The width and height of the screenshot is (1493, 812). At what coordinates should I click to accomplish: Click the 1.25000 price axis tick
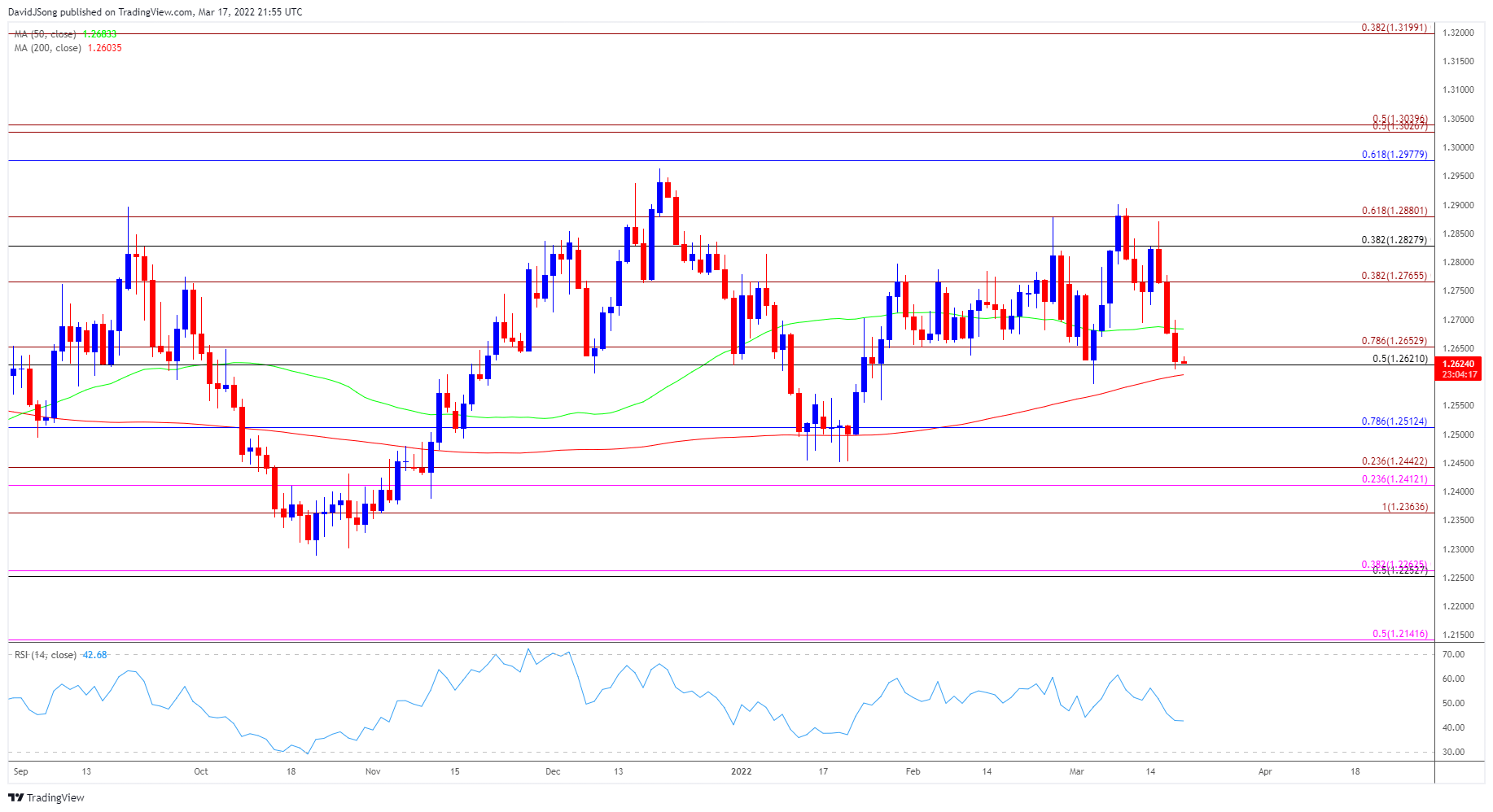point(1458,434)
